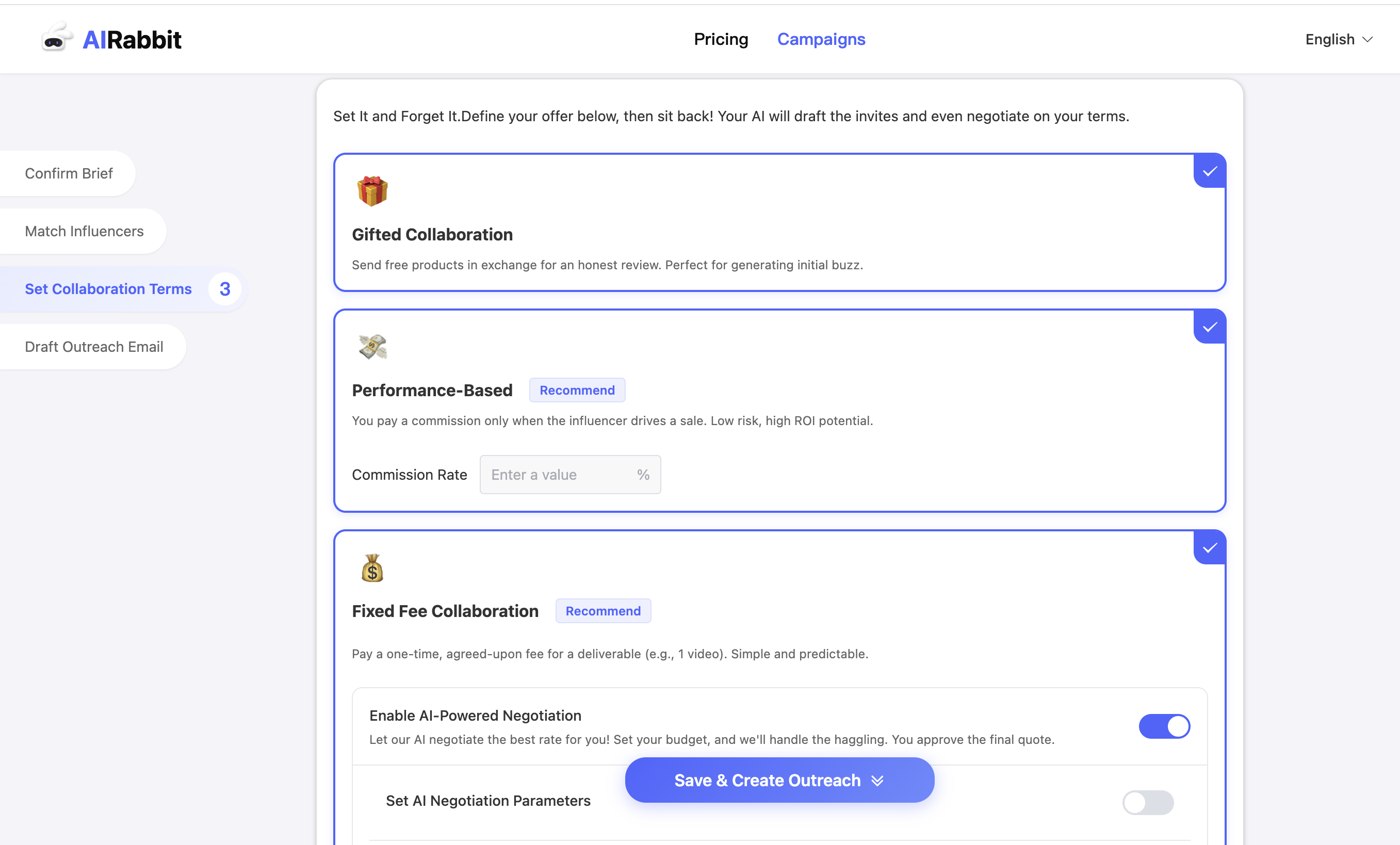The width and height of the screenshot is (1400, 845).
Task: Open the English language dropdown
Action: (1338, 39)
